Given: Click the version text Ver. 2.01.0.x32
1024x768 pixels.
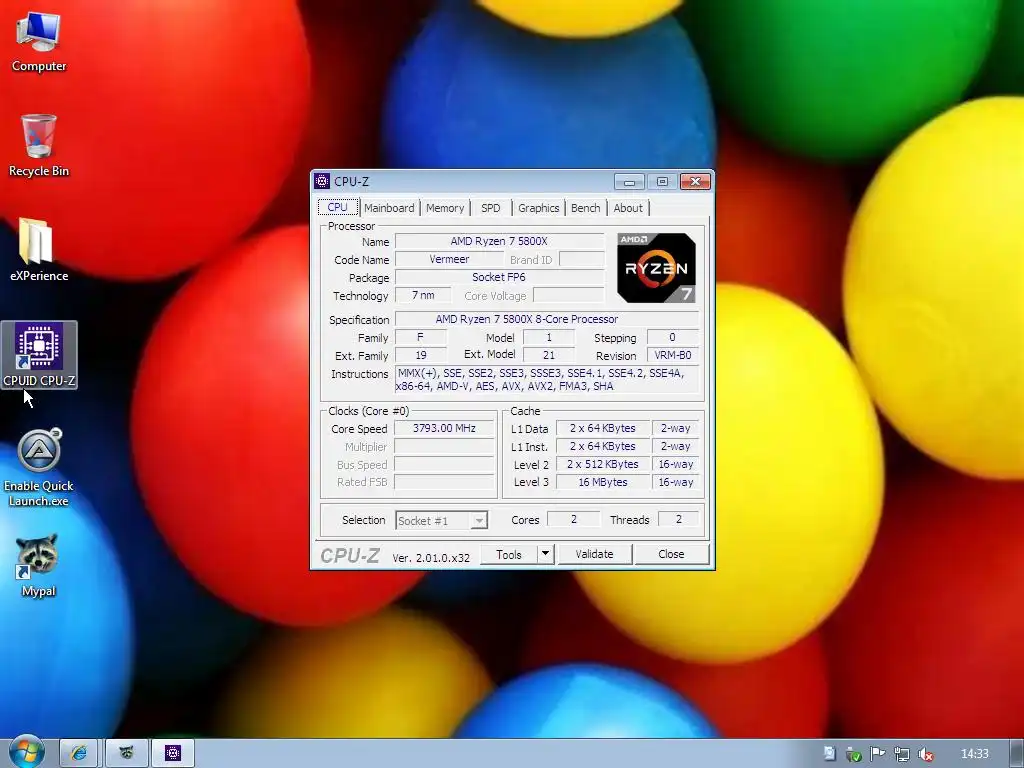Looking at the screenshot, I should (x=431, y=558).
